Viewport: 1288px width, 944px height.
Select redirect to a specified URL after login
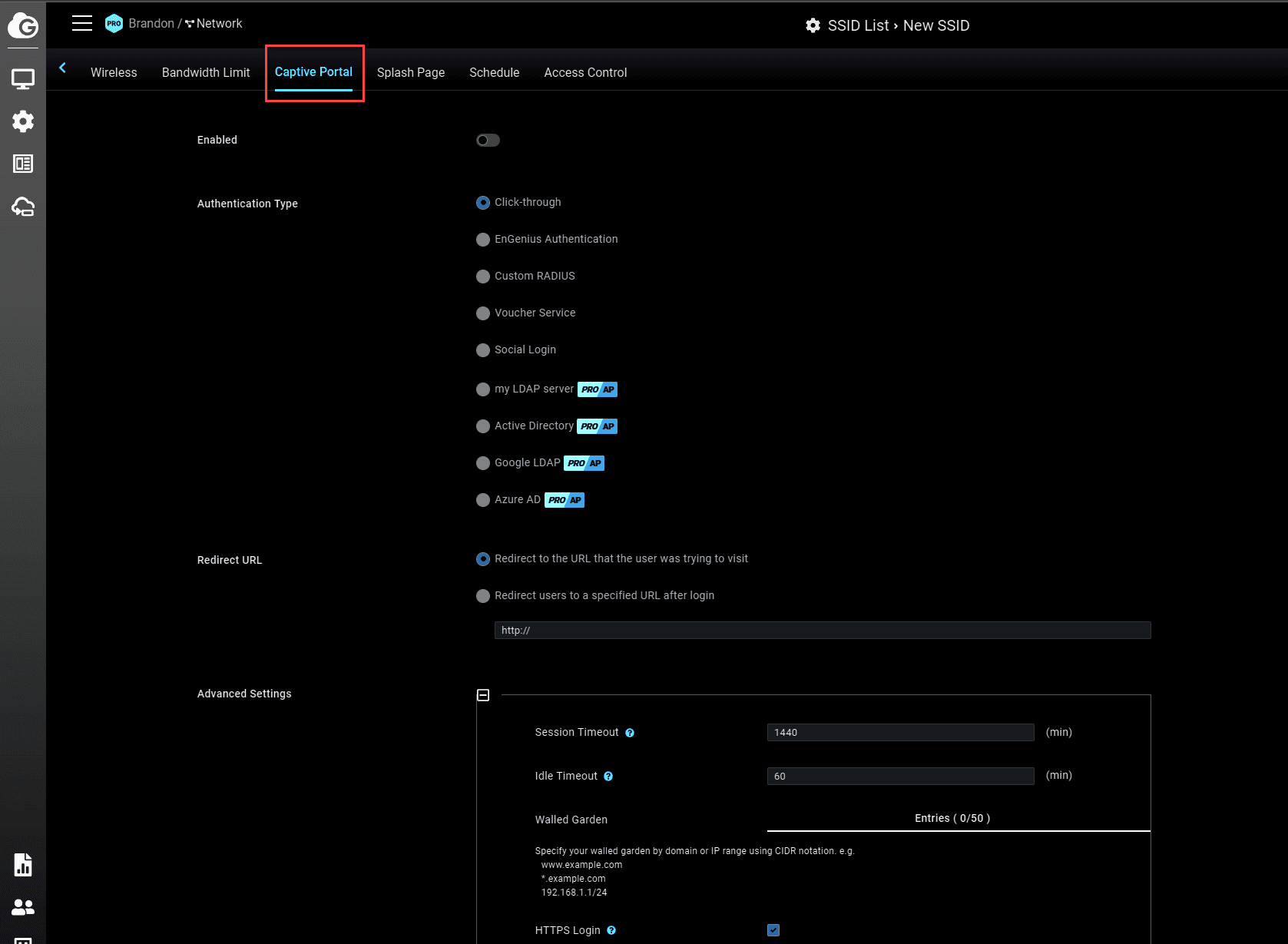pyautogui.click(x=483, y=596)
